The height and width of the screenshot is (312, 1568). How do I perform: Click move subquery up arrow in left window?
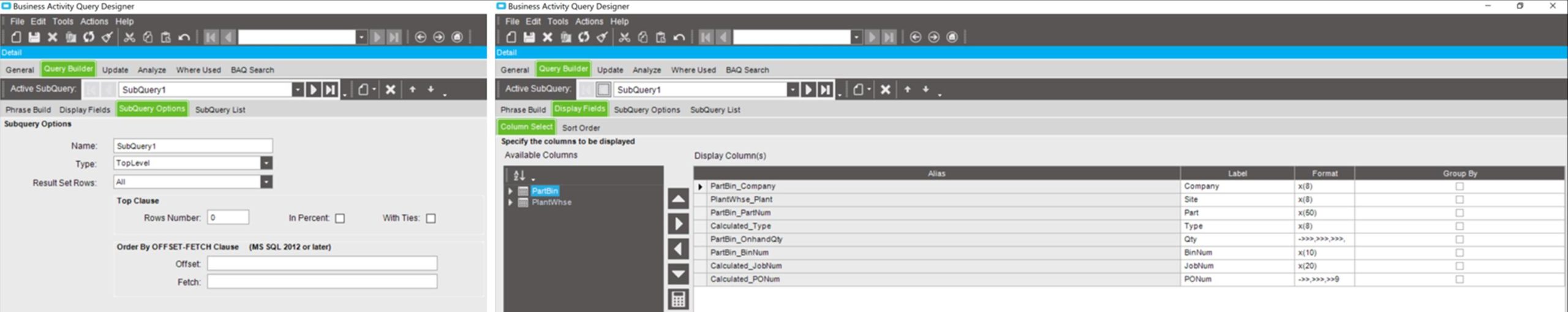pos(413,89)
